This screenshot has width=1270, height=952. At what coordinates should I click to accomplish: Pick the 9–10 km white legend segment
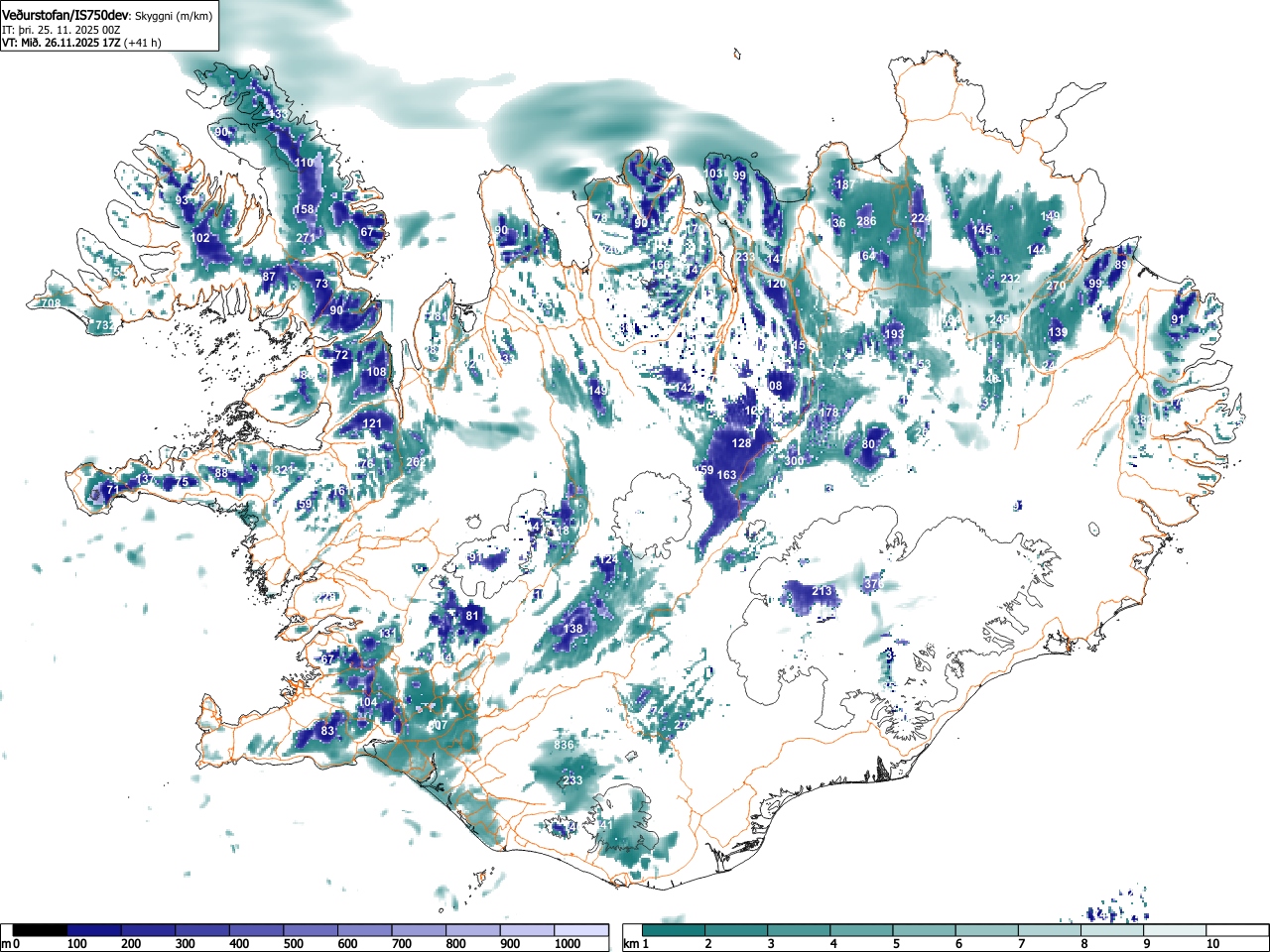[1174, 930]
